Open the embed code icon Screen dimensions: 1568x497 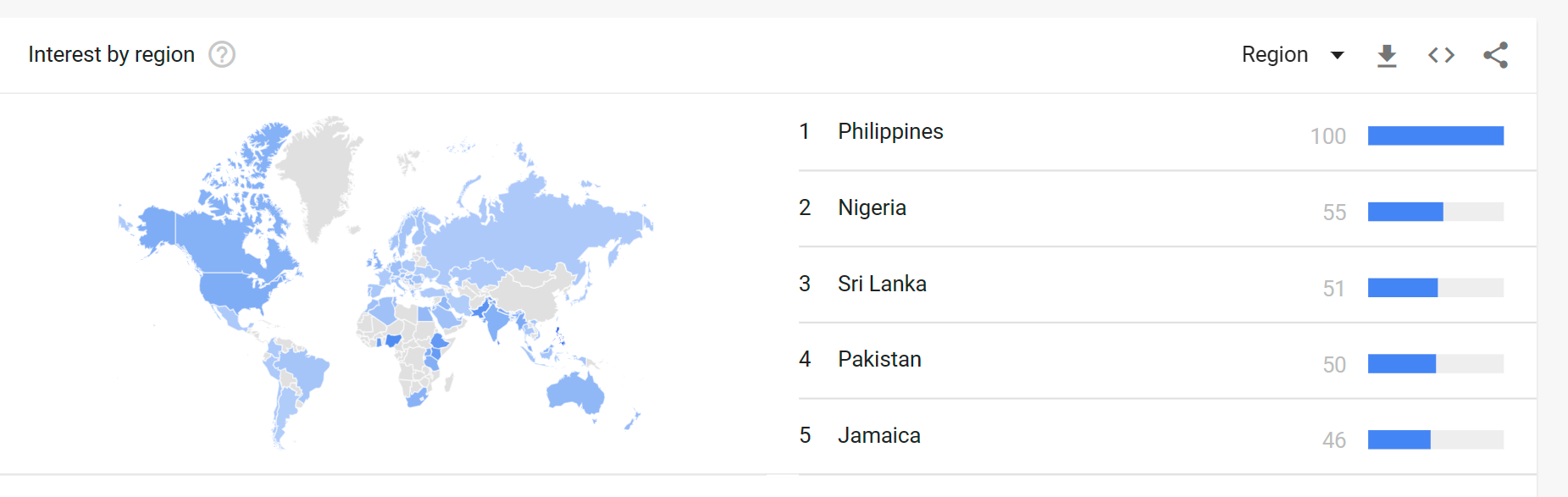(x=1441, y=55)
